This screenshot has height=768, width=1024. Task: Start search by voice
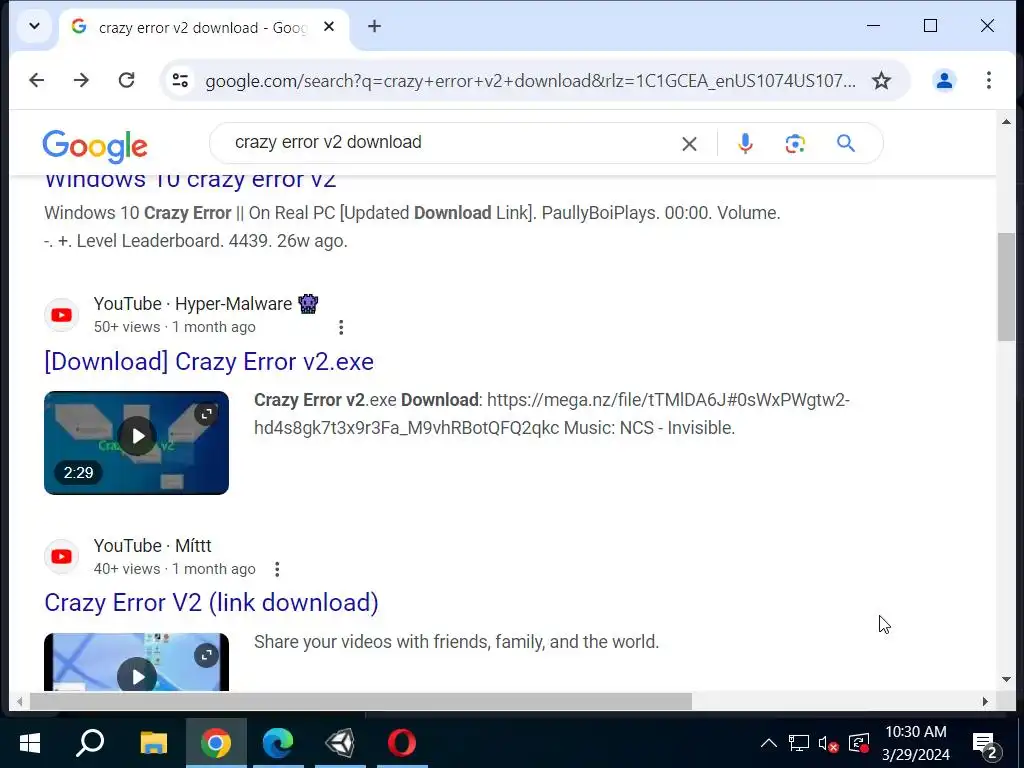click(745, 144)
